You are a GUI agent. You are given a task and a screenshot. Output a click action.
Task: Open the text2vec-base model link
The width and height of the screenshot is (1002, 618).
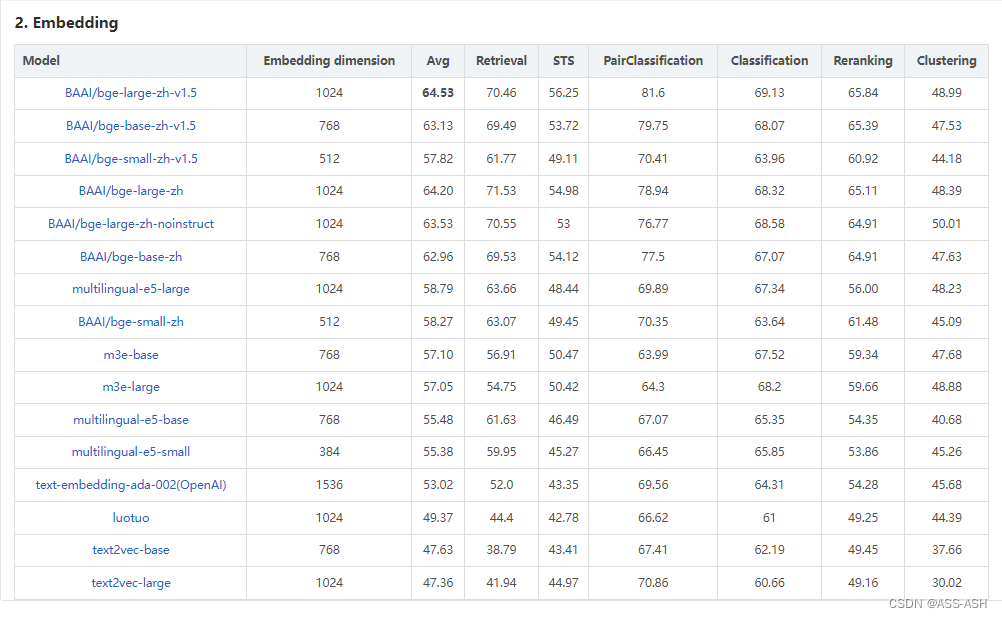pyautogui.click(x=130, y=550)
